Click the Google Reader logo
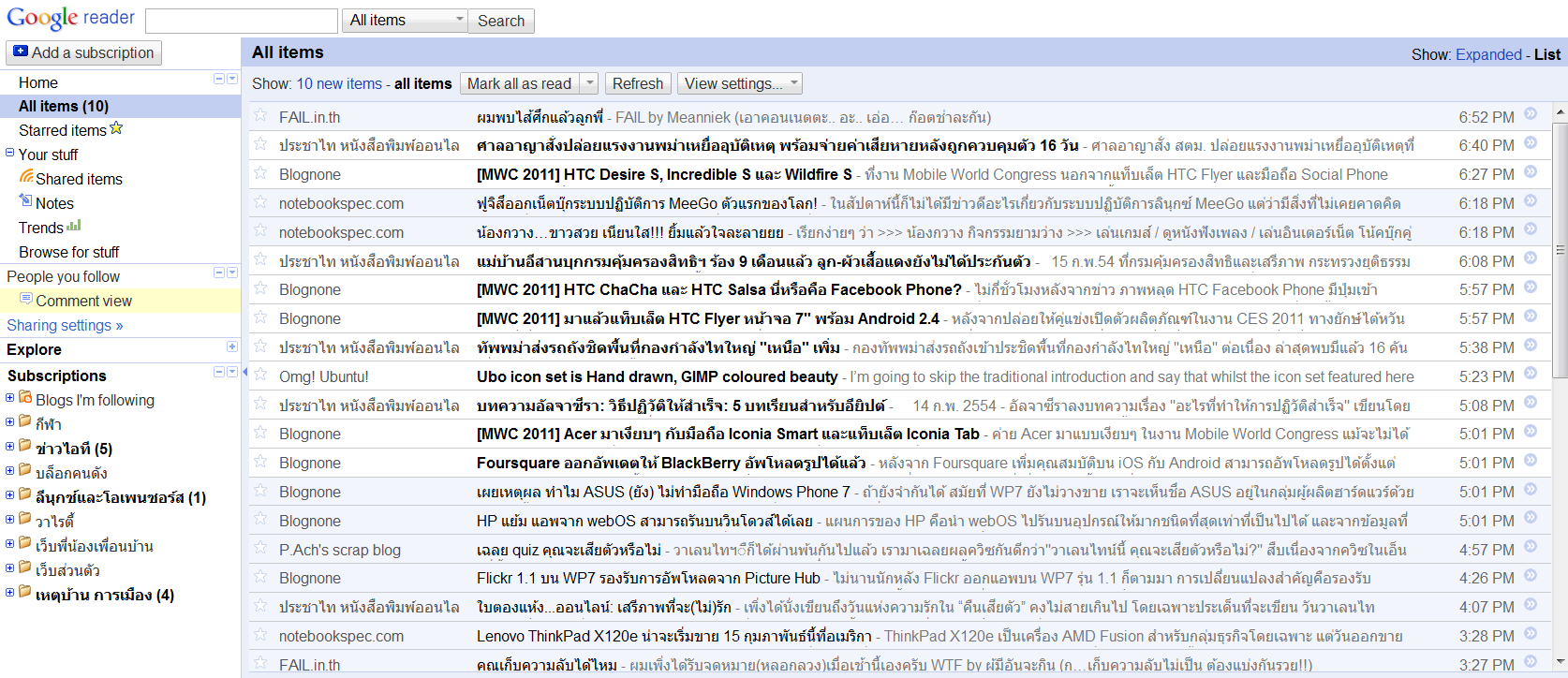 coord(70,19)
